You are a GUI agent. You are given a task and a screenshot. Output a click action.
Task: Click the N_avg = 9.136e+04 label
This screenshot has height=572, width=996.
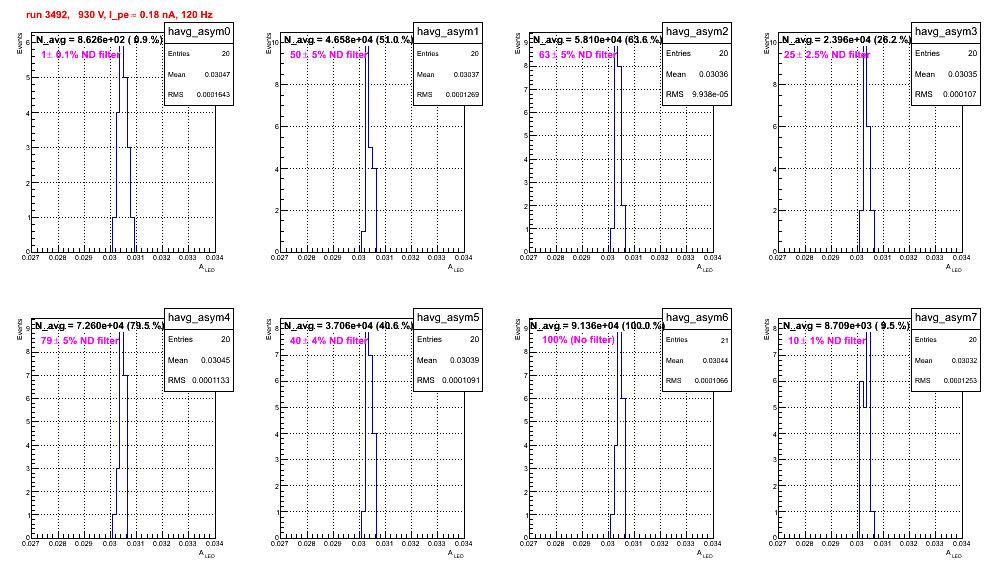pyautogui.click(x=597, y=326)
